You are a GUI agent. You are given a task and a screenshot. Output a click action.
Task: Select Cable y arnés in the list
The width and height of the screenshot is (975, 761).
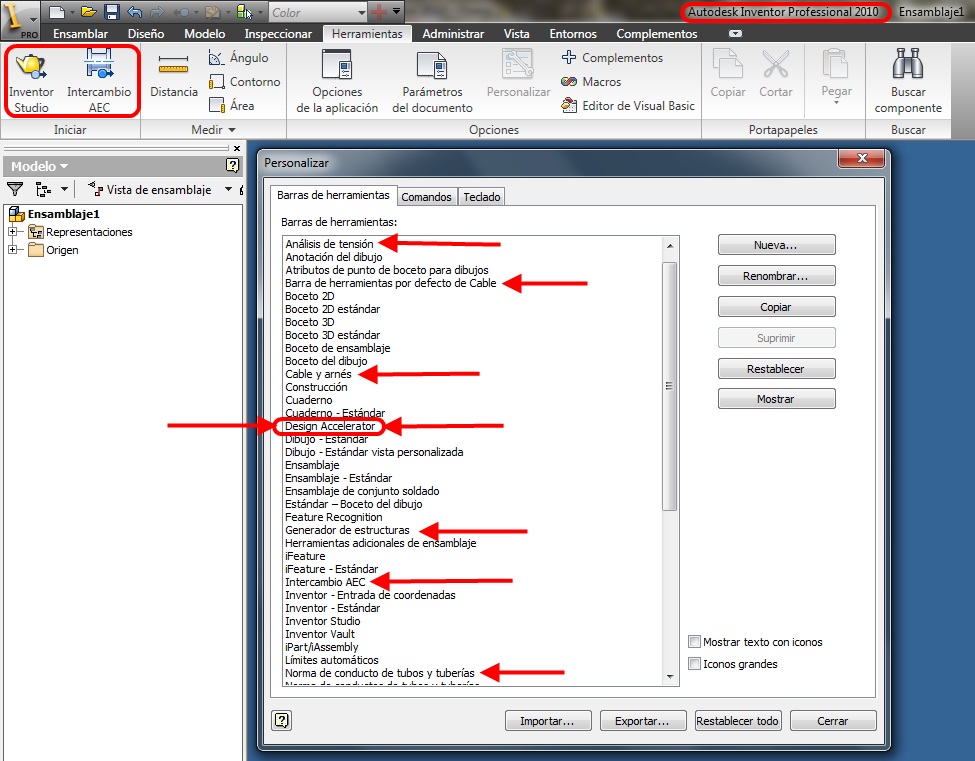coord(318,374)
